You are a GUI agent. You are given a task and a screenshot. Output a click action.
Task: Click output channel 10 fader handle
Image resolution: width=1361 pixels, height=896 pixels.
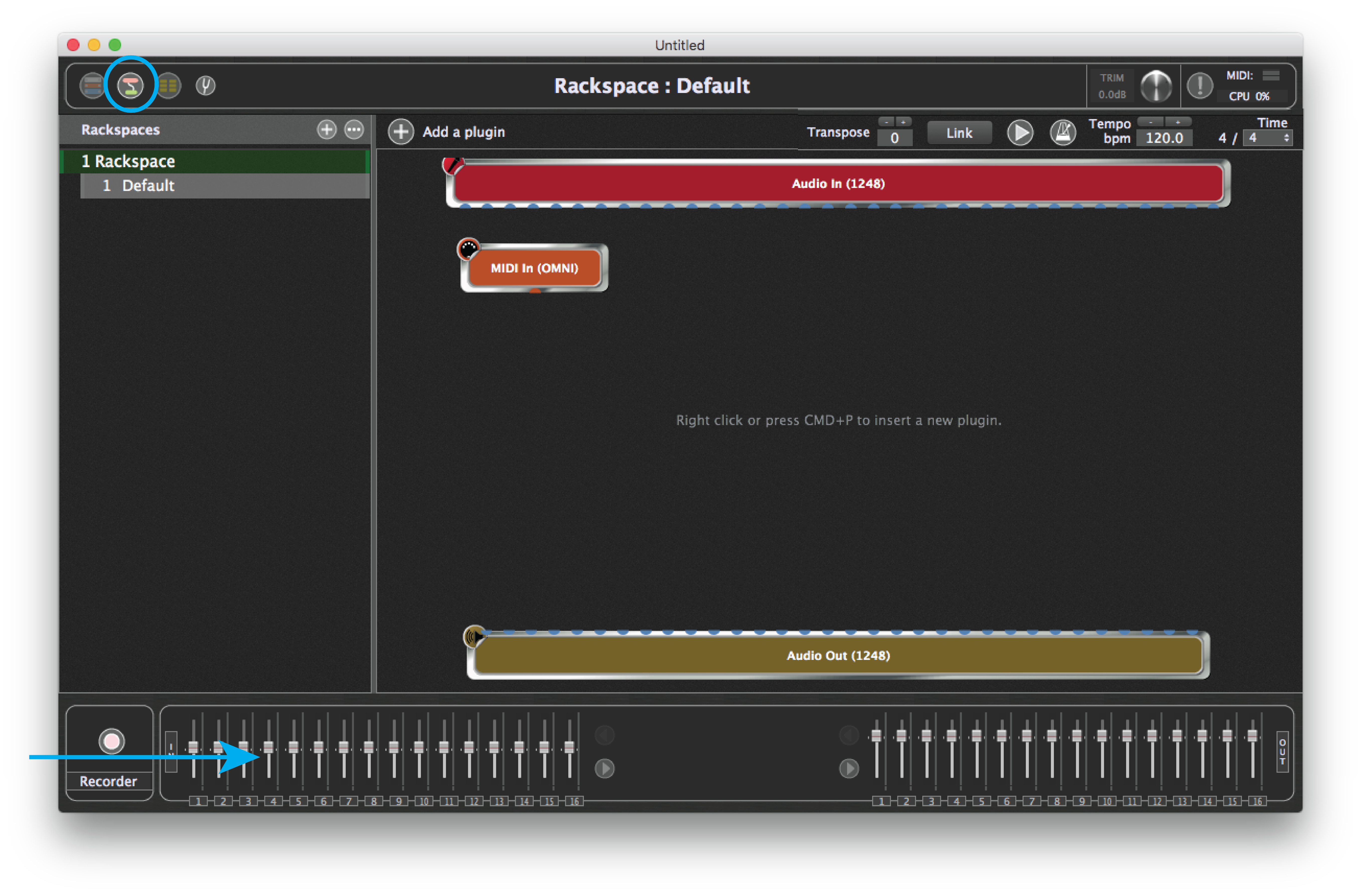coord(1102,735)
